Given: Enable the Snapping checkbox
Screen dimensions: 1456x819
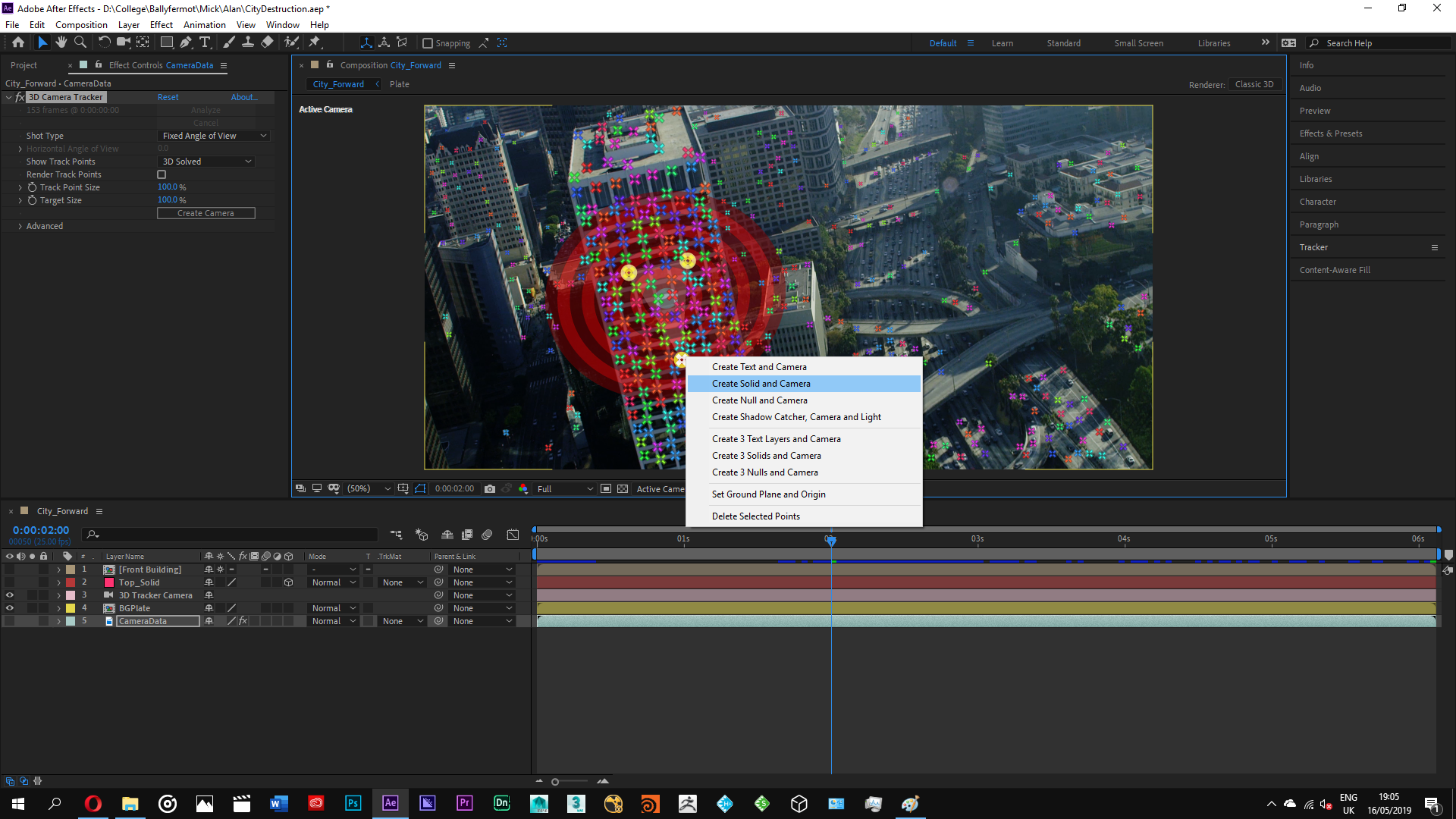Looking at the screenshot, I should click(x=428, y=43).
